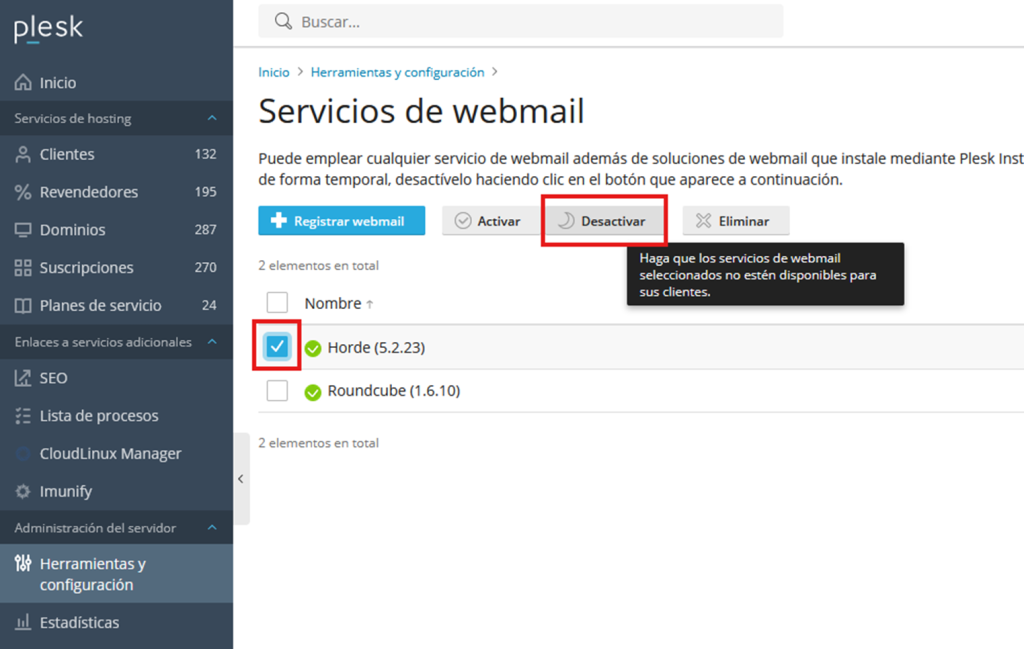The width and height of the screenshot is (1024, 649).
Task: Click the Herramientas y configuración sliders icon
Action: click(23, 563)
